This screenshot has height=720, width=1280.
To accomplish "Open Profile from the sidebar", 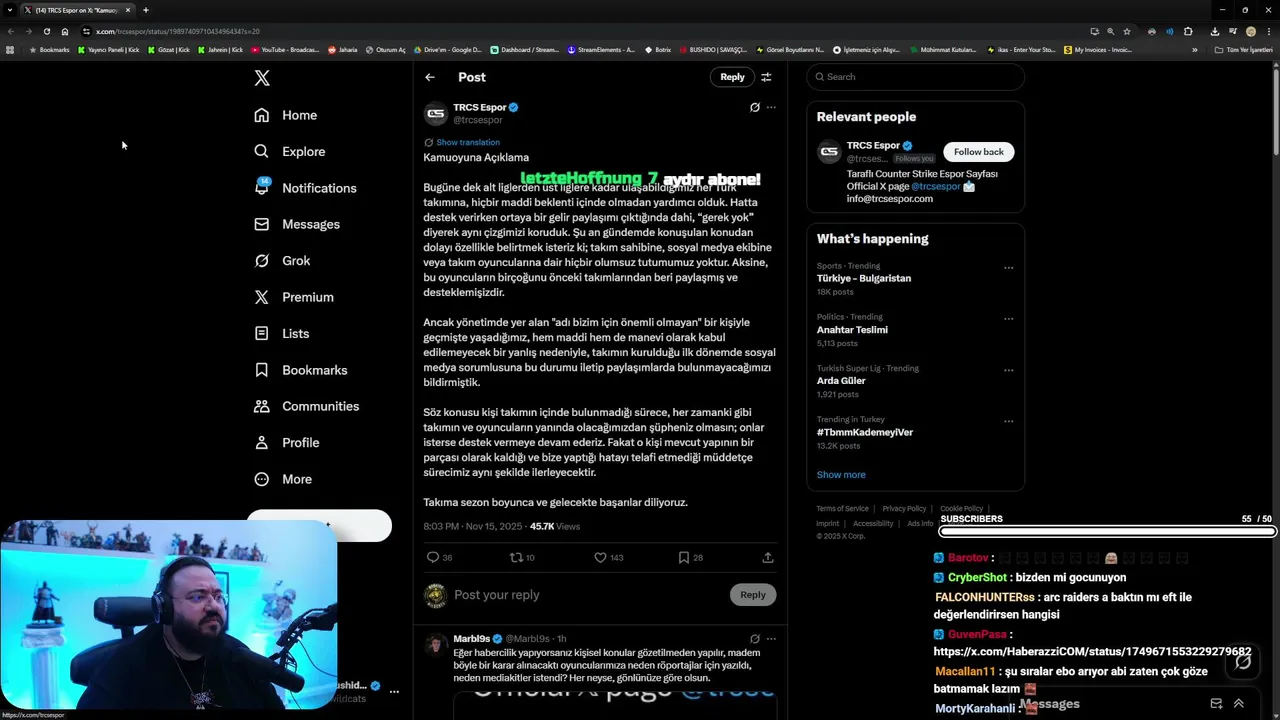I will click(x=286, y=442).
